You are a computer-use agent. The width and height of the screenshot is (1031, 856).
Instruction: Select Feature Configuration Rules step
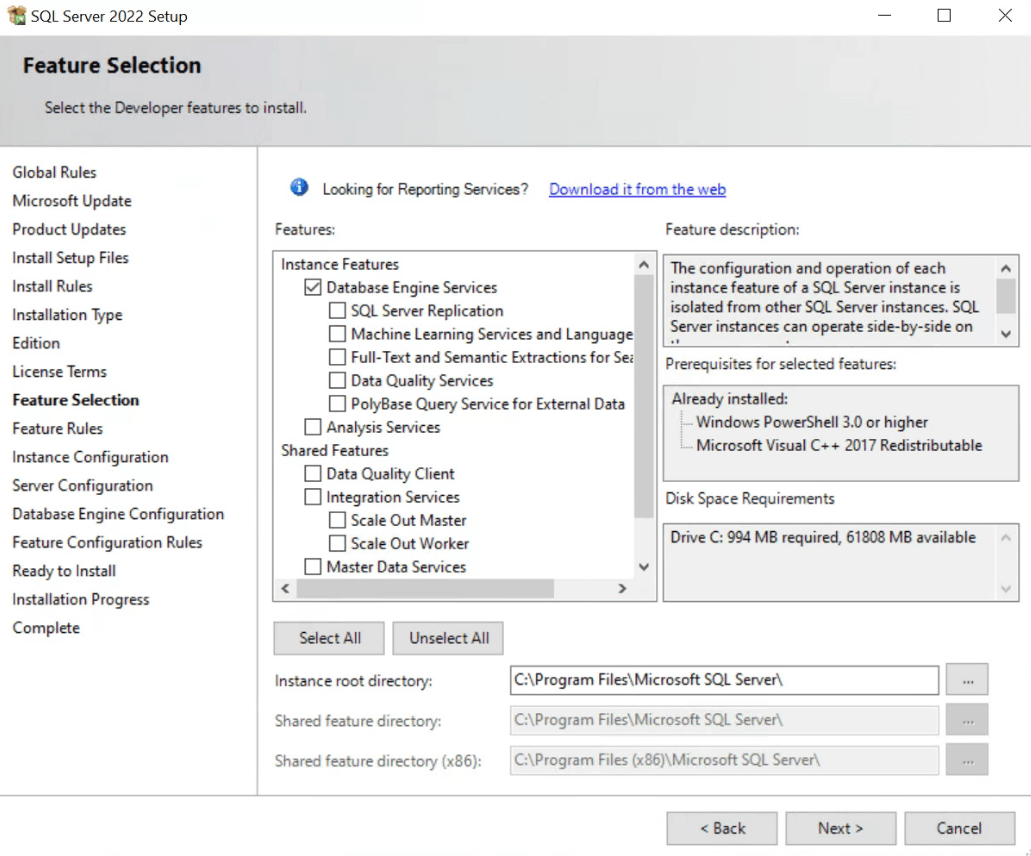point(107,542)
